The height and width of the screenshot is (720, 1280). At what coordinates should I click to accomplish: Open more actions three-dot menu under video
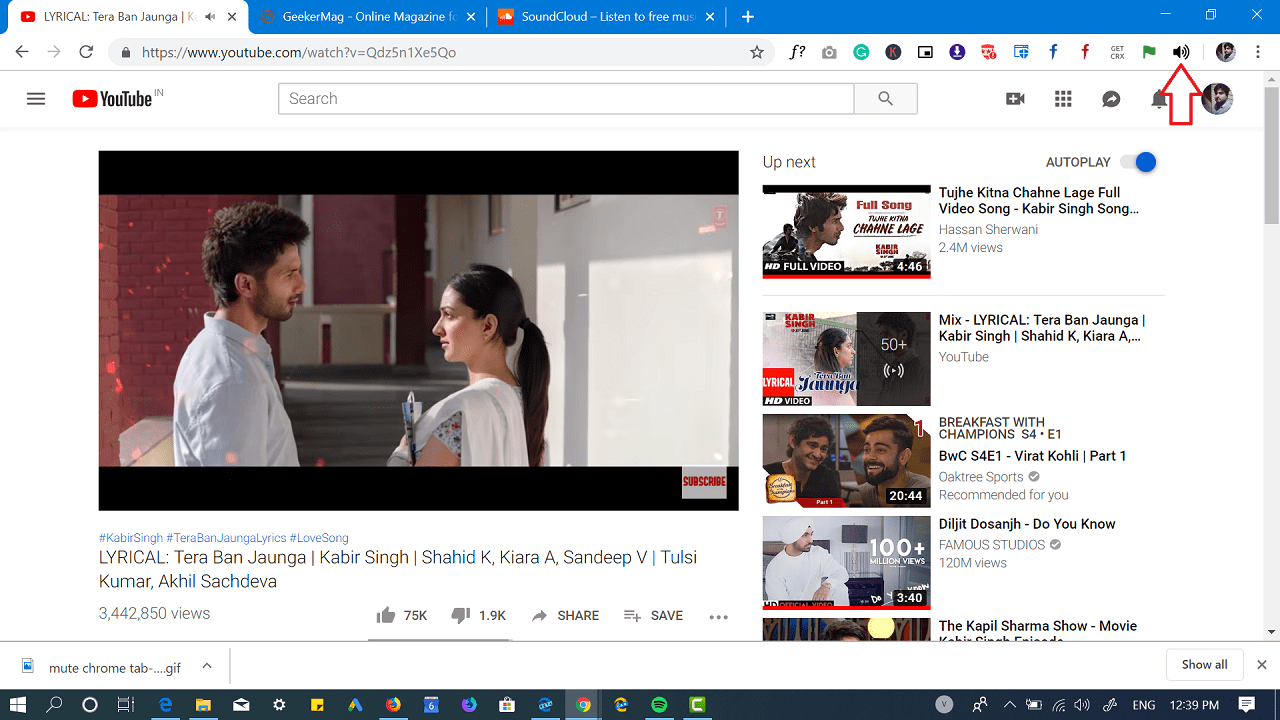point(718,617)
